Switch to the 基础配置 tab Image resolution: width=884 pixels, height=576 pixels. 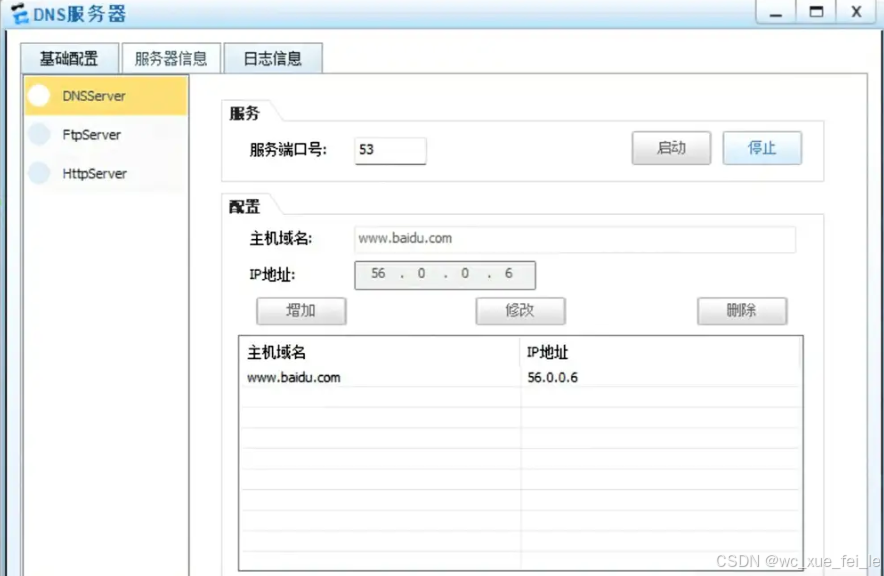(69, 58)
